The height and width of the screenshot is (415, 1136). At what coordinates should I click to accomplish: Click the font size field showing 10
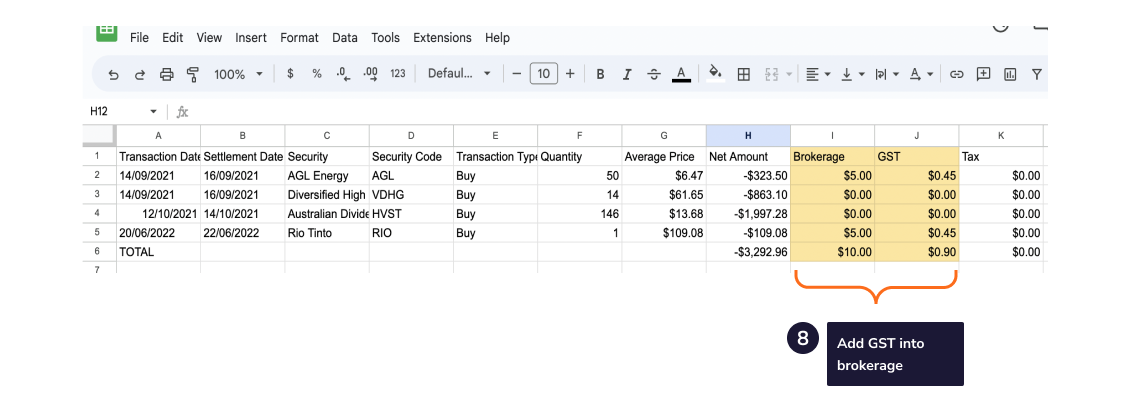tap(543, 74)
